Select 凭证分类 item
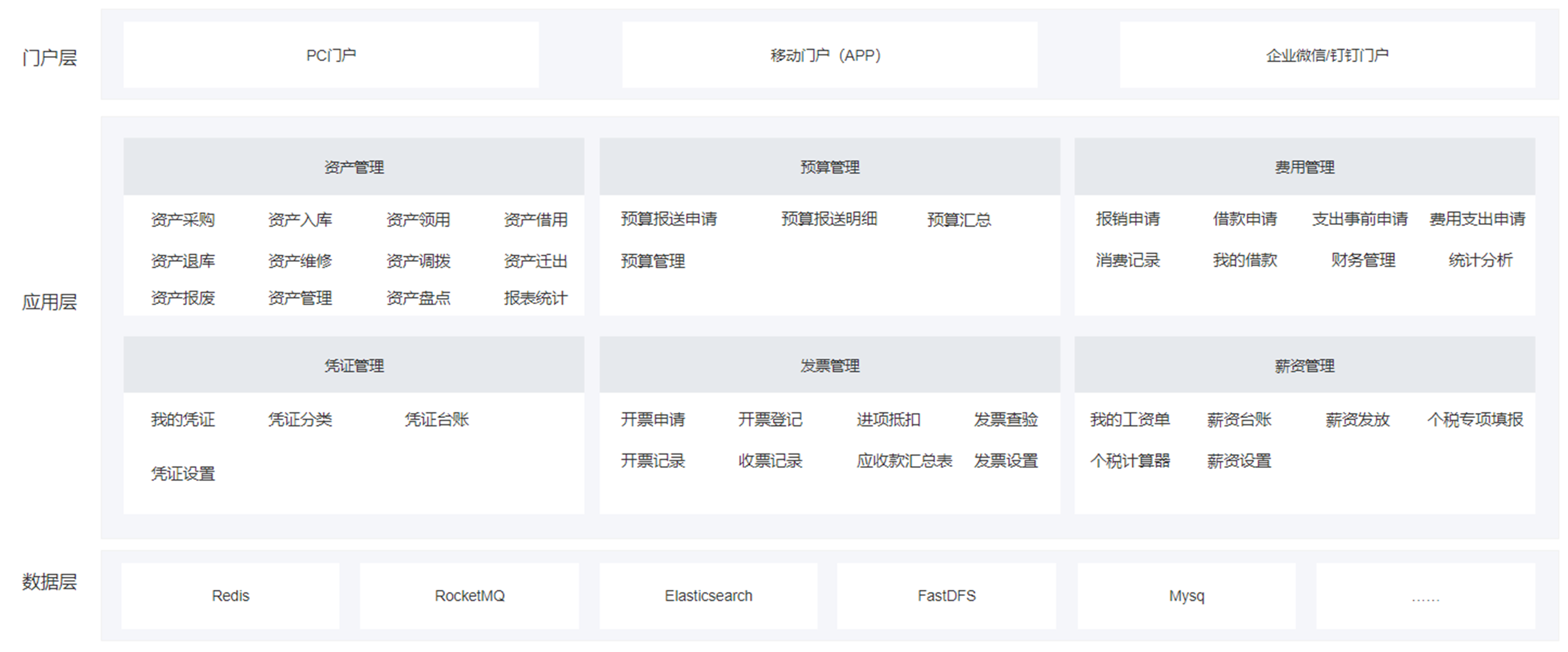This screenshot has height=652, width=1568. pos(300,420)
